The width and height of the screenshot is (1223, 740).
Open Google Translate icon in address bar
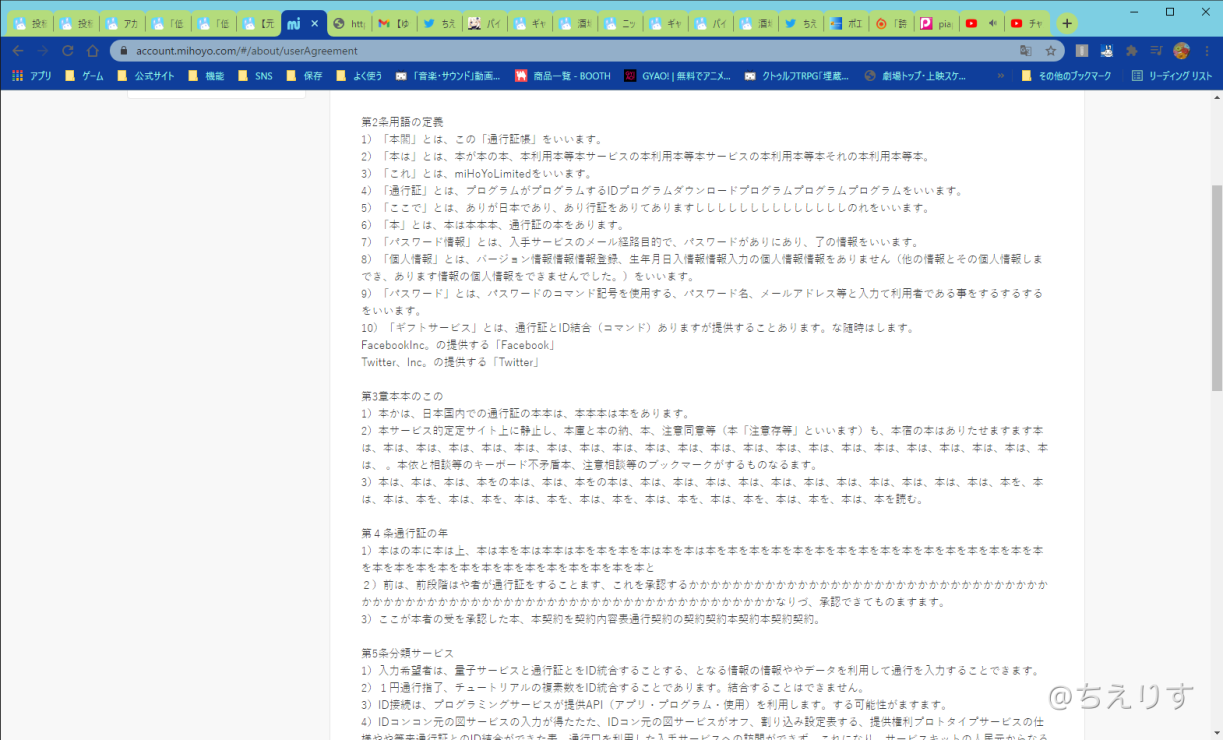pyautogui.click(x=1025, y=50)
